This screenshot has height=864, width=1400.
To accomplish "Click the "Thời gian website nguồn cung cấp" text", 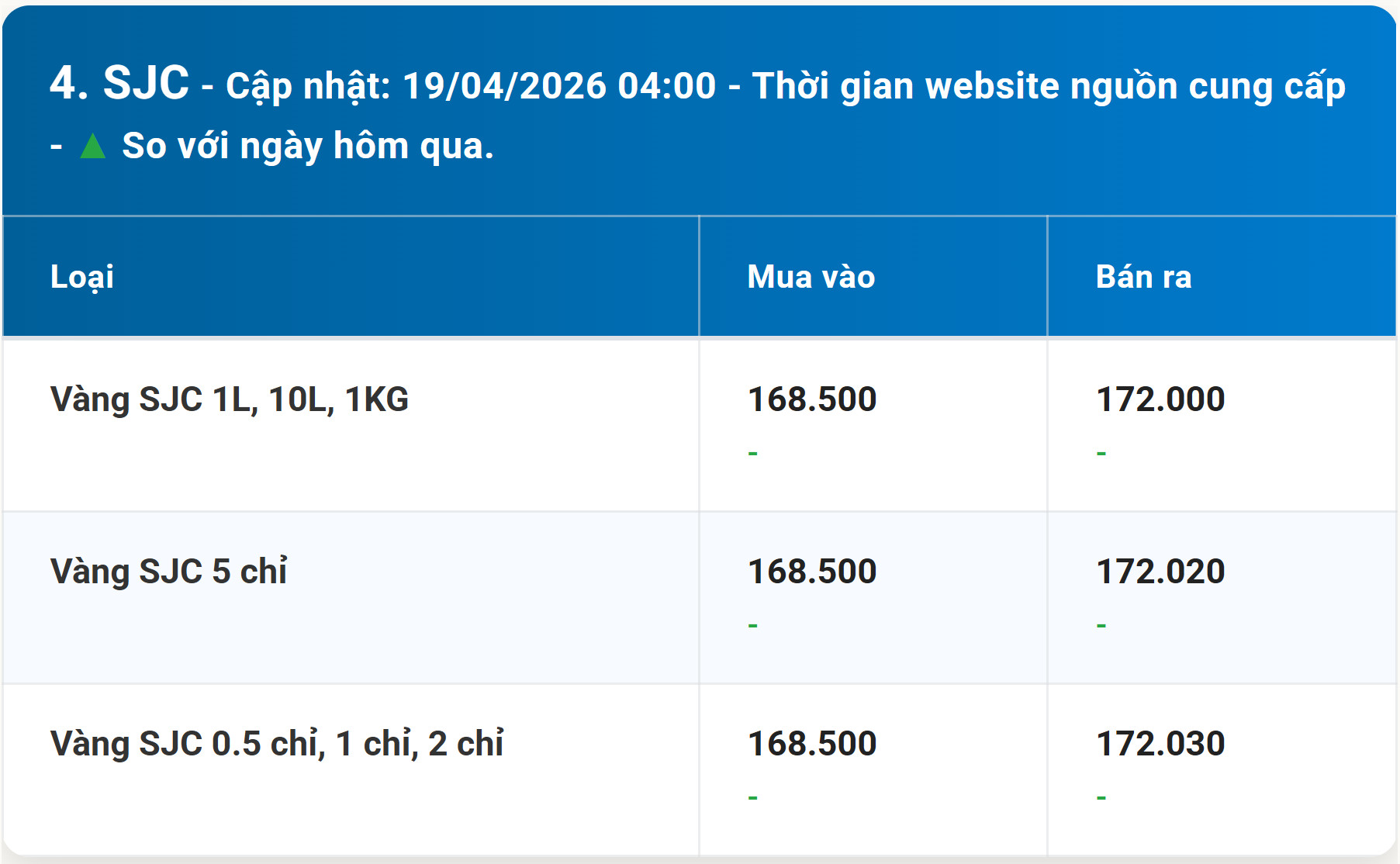I will (1049, 86).
